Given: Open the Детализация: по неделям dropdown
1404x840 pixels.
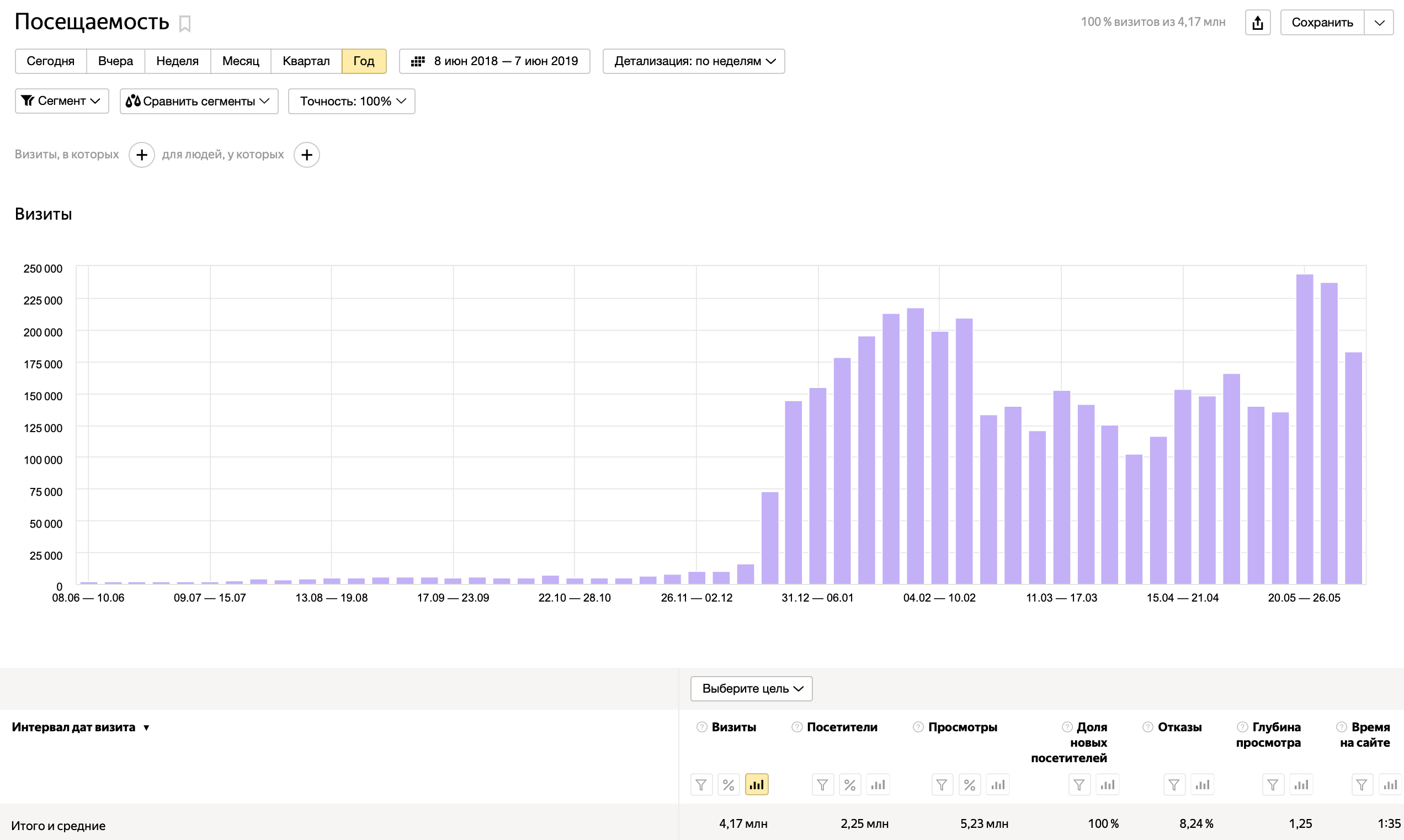Looking at the screenshot, I should [x=693, y=61].
